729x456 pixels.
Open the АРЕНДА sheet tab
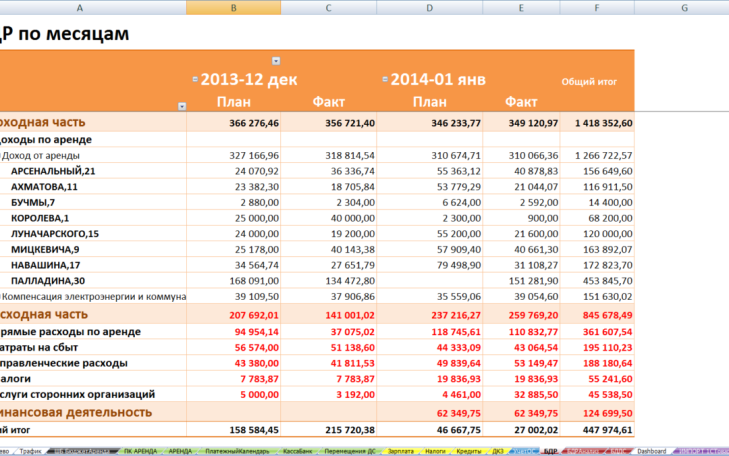pos(180,451)
